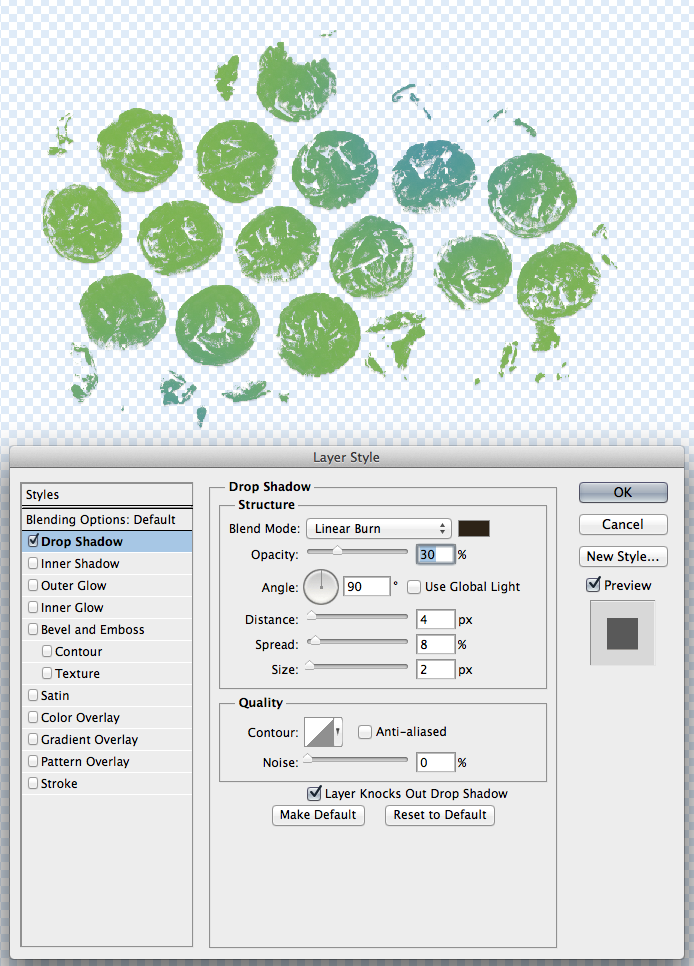Viewport: 694px width, 966px height.
Task: Click the Distance value field
Action: [x=436, y=619]
